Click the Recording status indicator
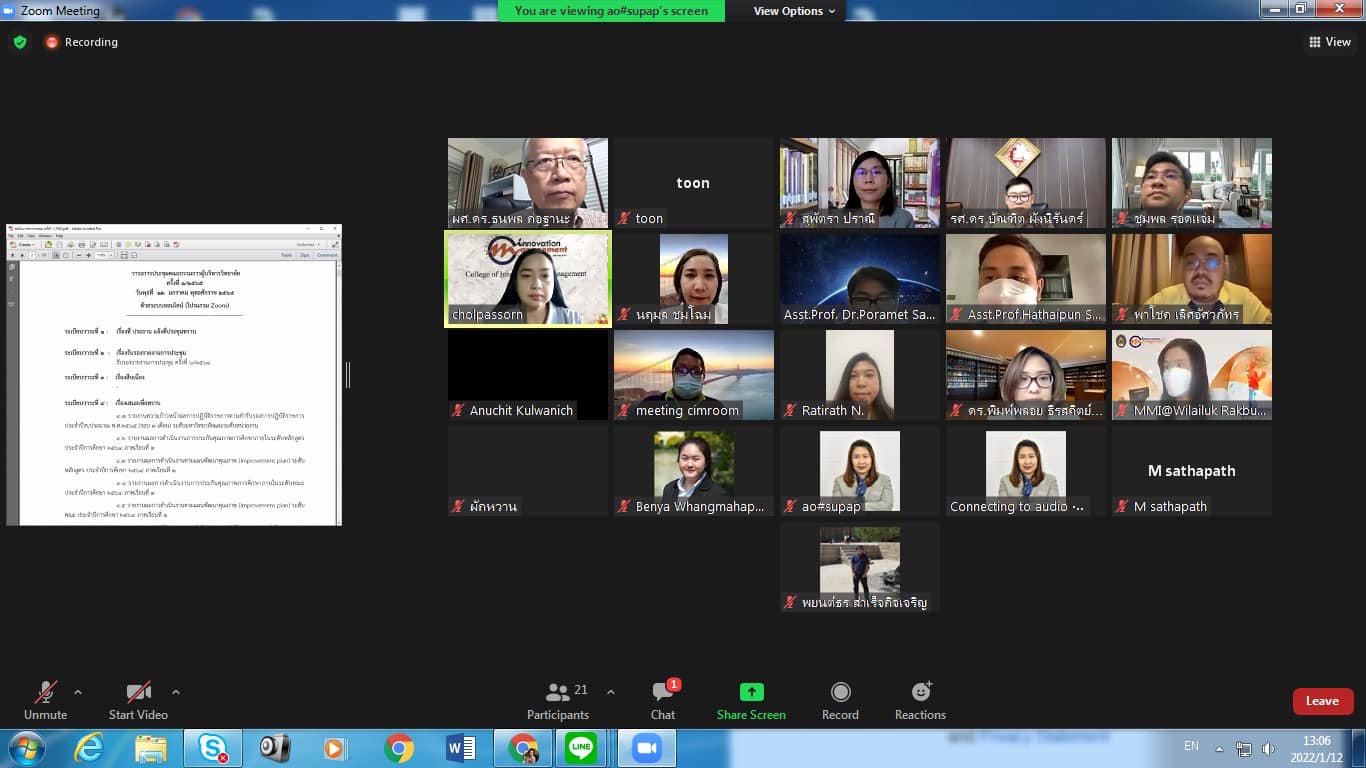This screenshot has width=1366, height=768. pos(81,42)
